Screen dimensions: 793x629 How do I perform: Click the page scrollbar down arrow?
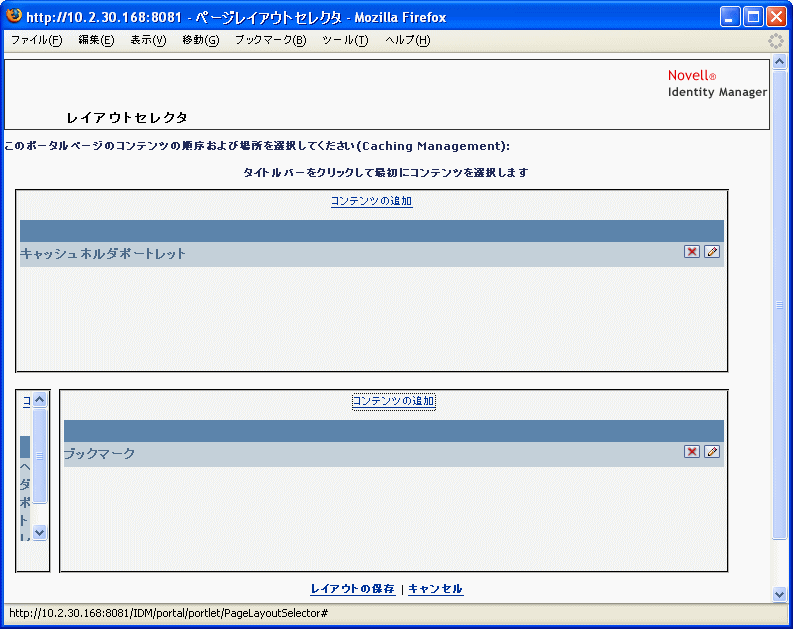point(779,594)
